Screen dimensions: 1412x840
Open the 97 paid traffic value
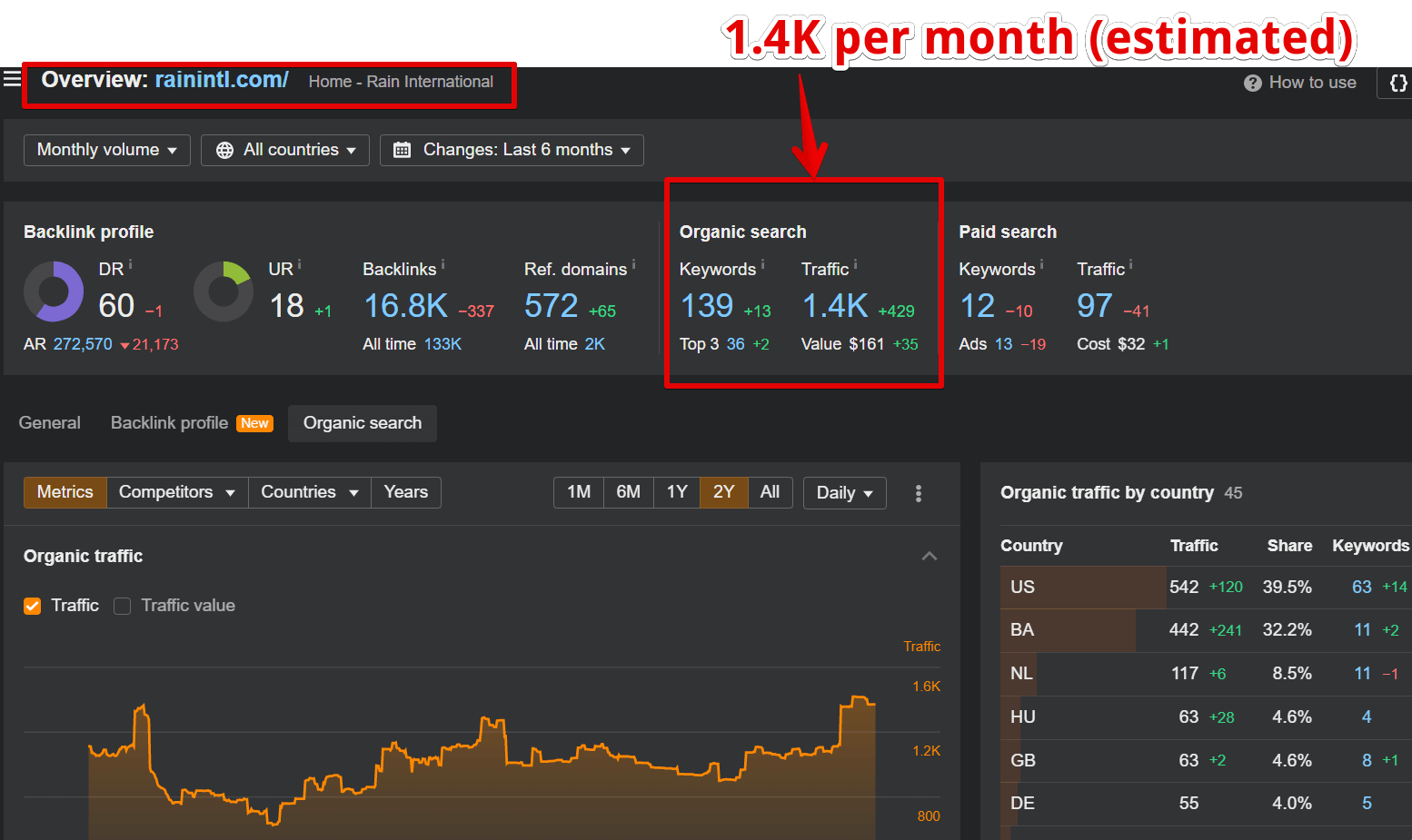click(1095, 306)
